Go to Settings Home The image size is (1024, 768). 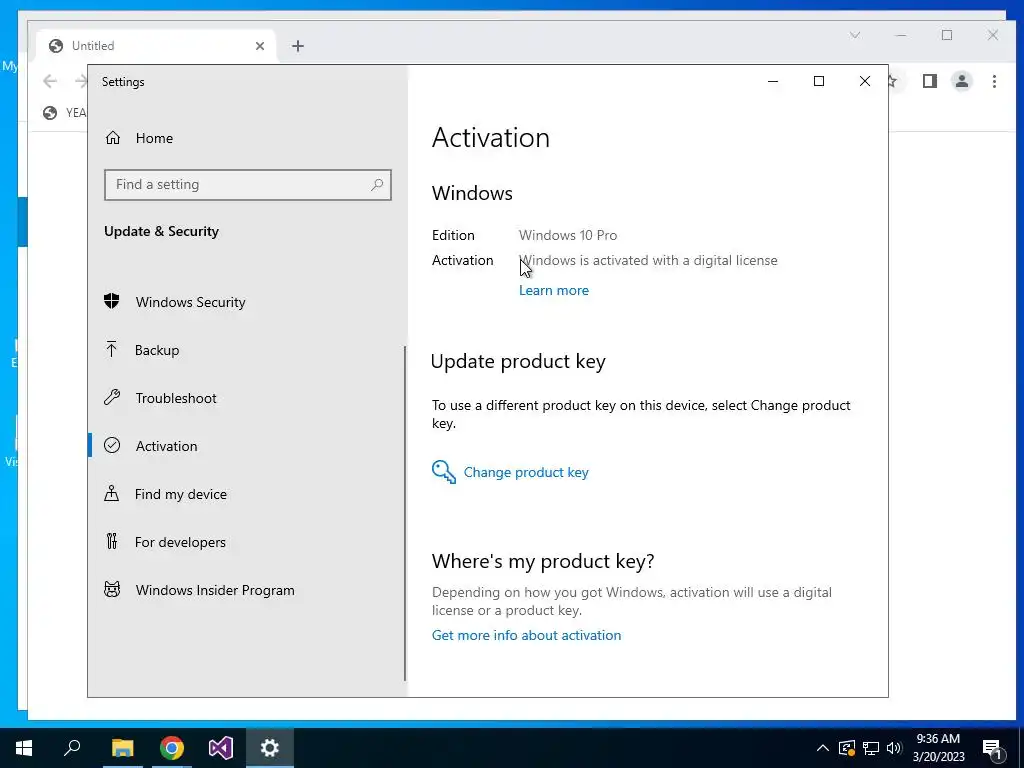138,138
